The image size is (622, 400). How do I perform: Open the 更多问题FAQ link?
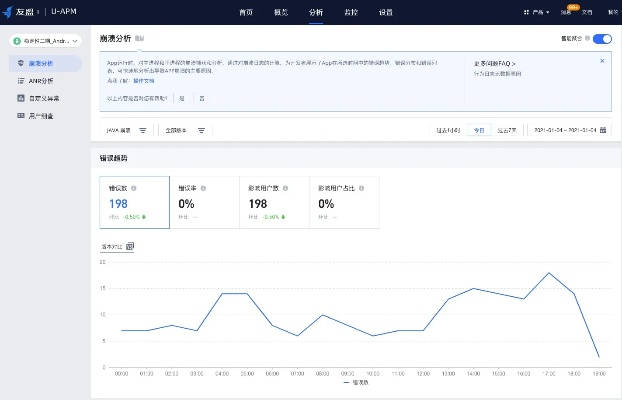pos(493,62)
